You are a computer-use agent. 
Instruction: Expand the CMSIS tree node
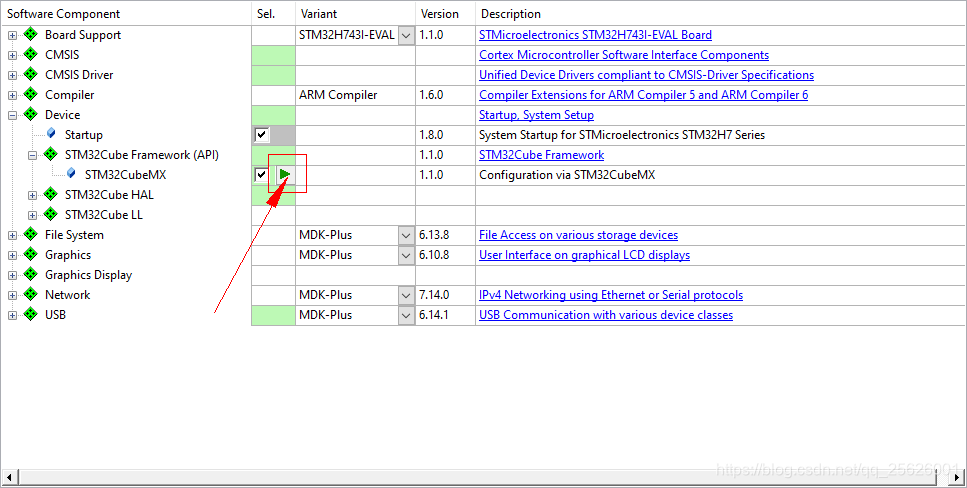[x=12, y=56]
